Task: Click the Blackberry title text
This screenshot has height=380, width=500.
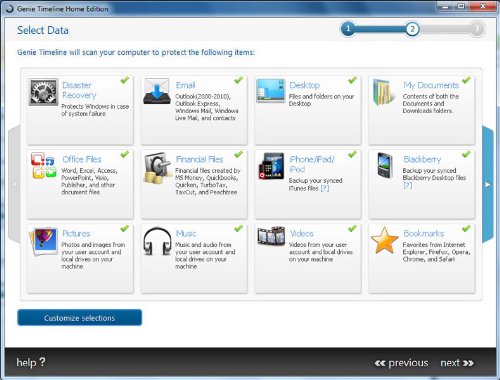Action: pos(422,159)
